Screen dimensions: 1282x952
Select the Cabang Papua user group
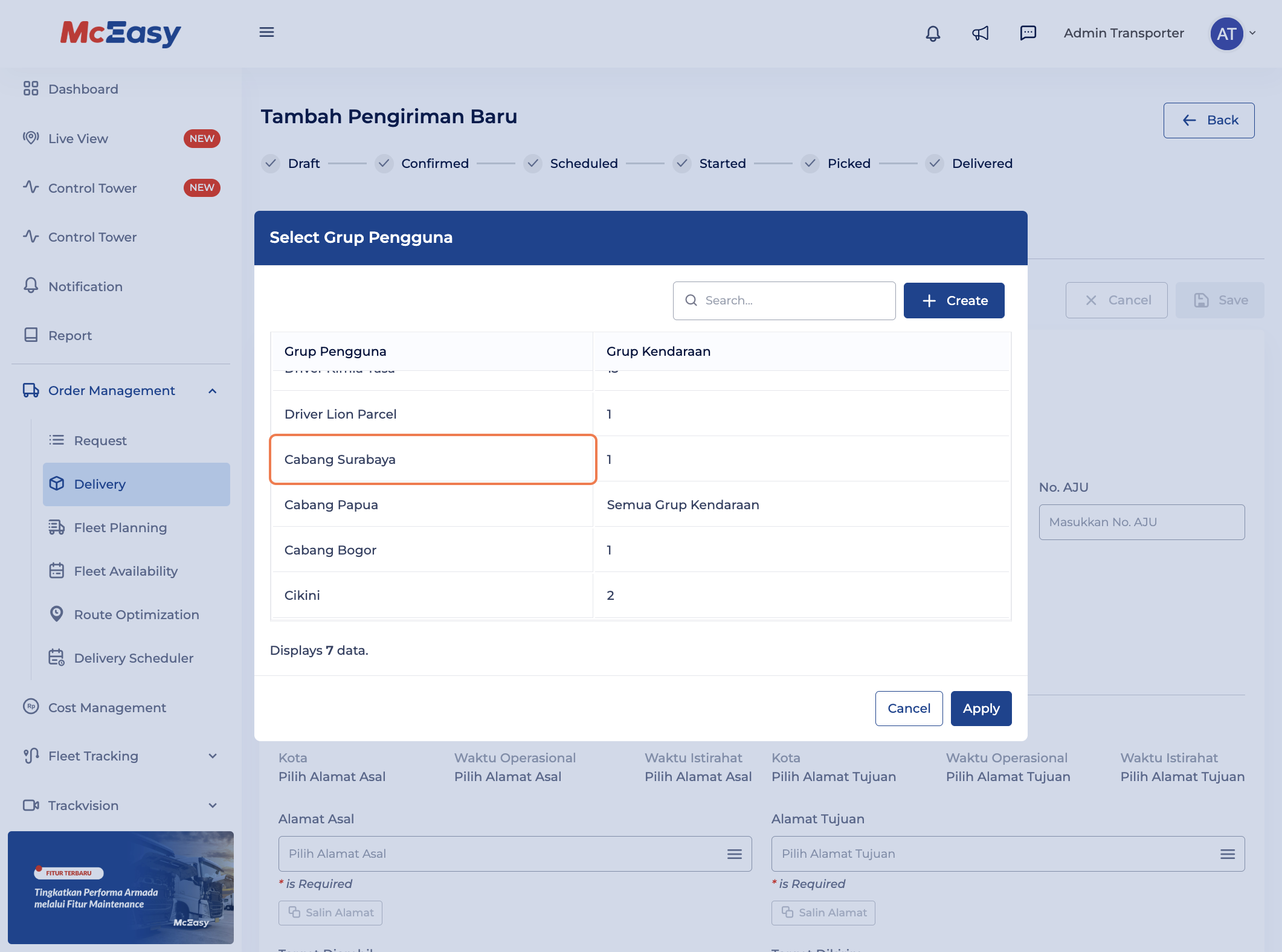(x=331, y=504)
